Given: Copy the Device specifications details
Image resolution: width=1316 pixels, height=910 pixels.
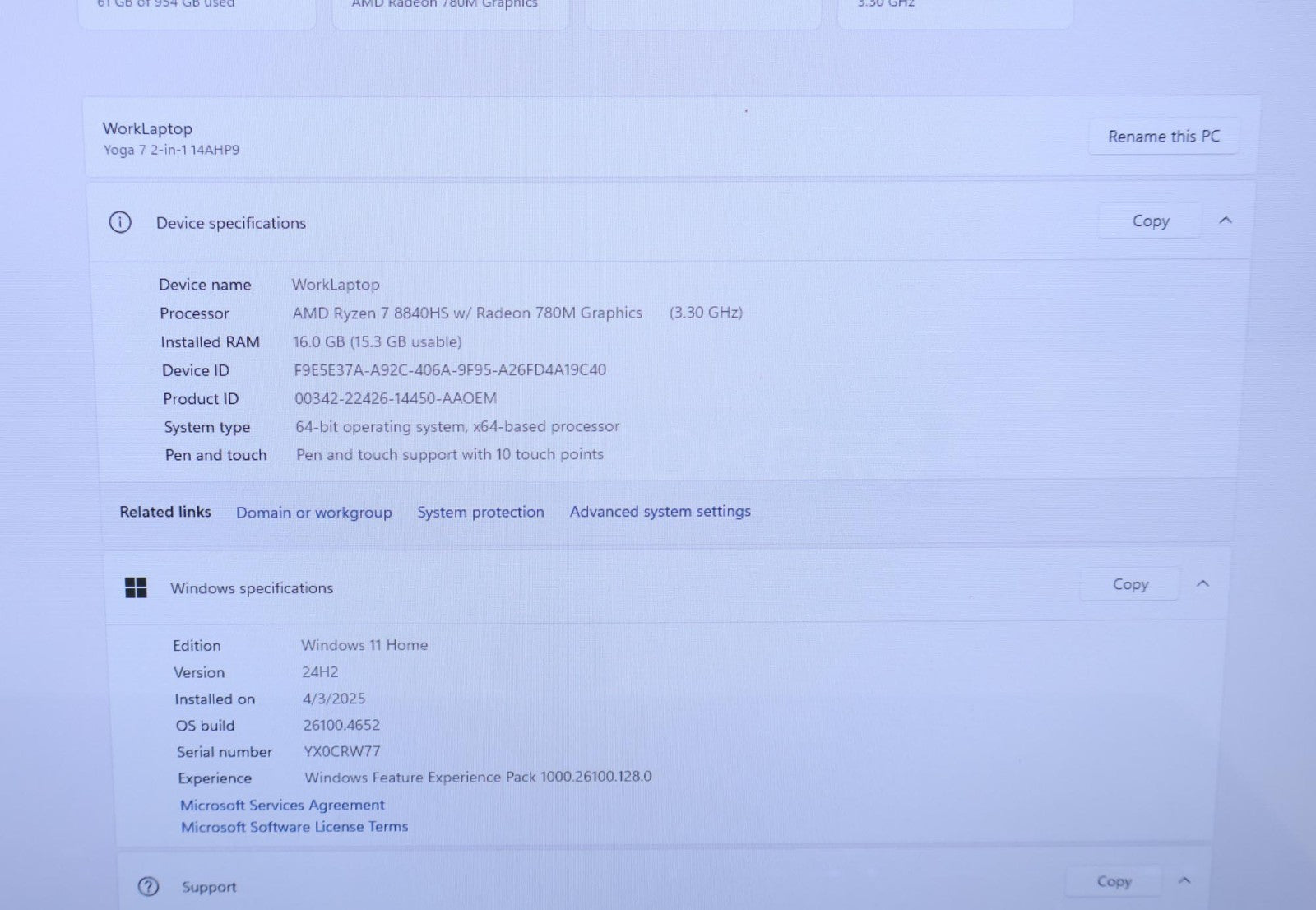Looking at the screenshot, I should pos(1150,221).
